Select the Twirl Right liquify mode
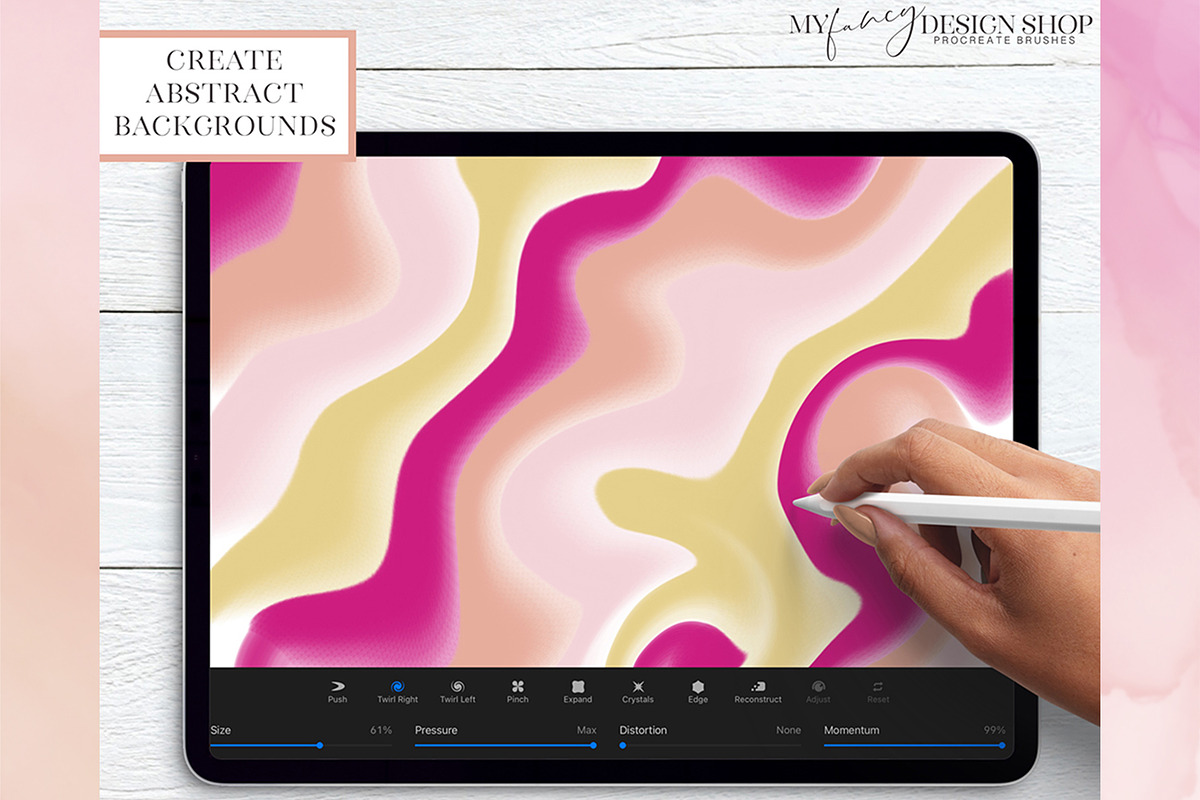Screen dimensions: 1200x800 397,692
